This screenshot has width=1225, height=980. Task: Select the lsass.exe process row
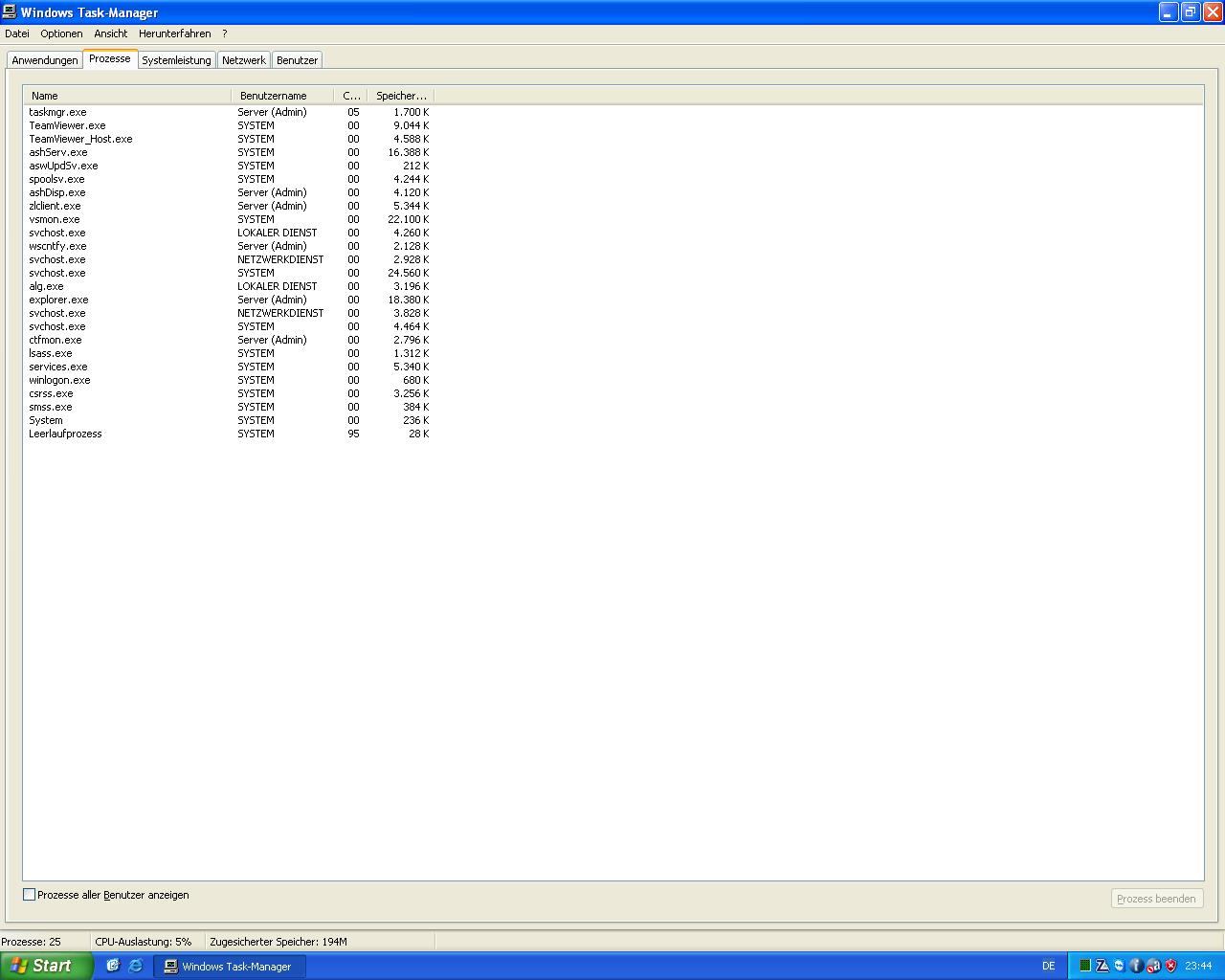230,353
